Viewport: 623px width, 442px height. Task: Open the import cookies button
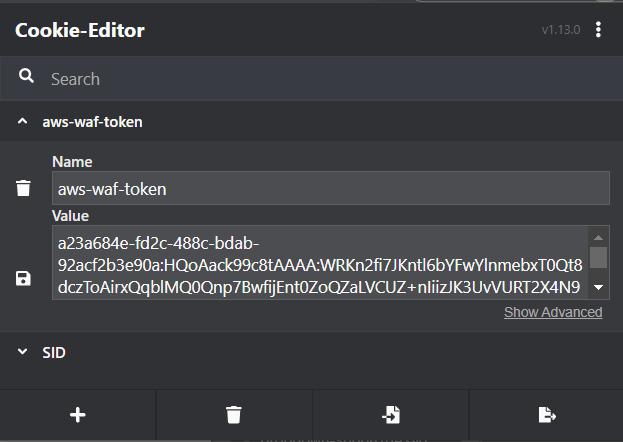pyautogui.click(x=391, y=415)
